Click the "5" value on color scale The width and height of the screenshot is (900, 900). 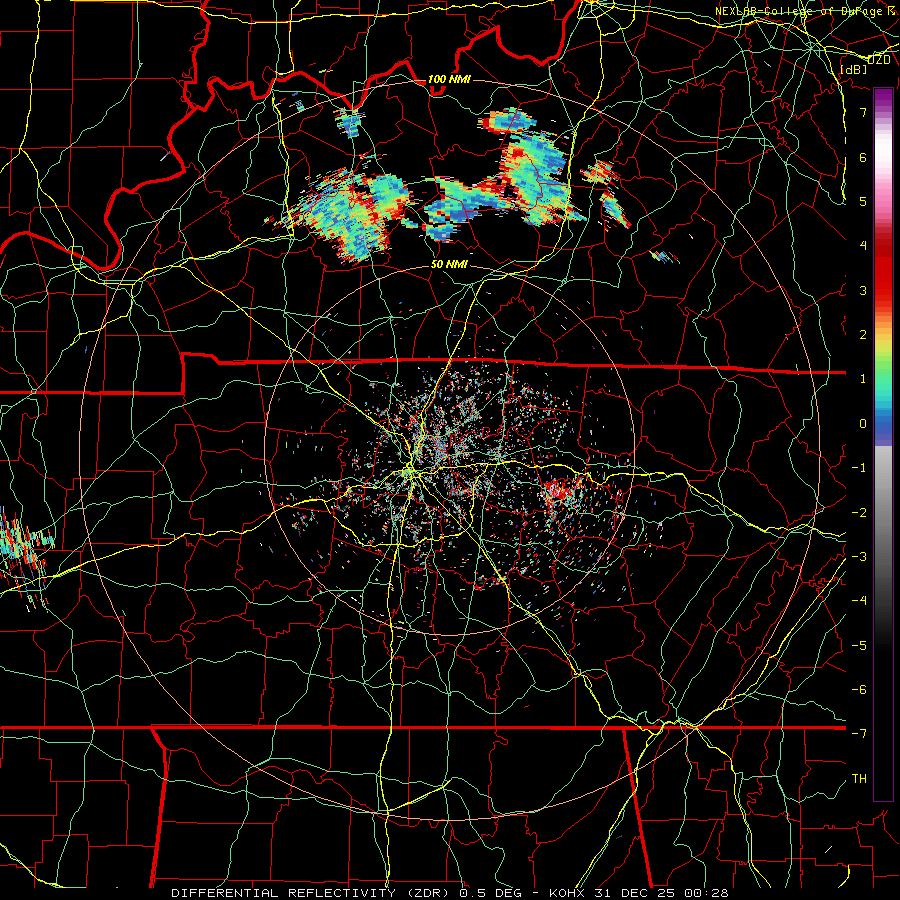coord(863,201)
